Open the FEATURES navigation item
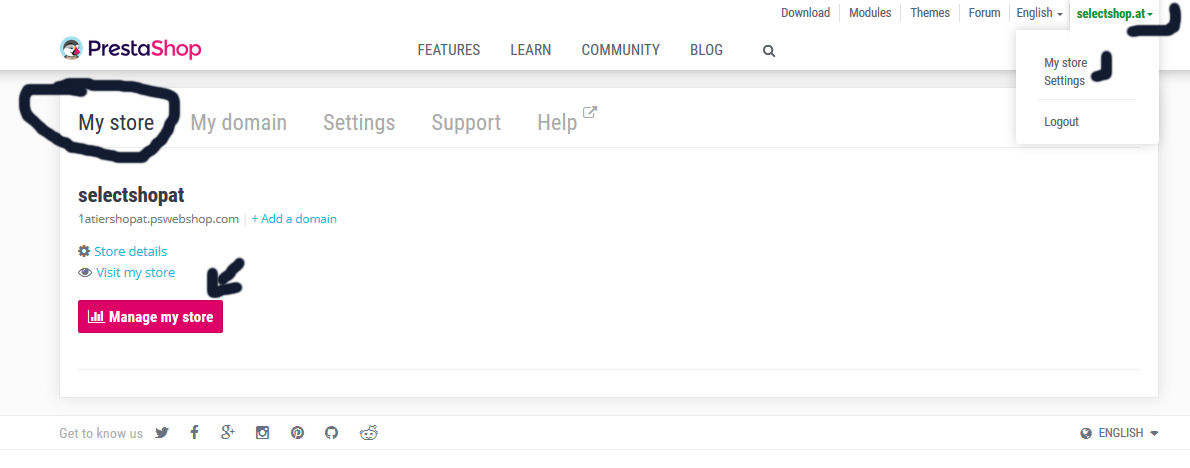 [x=449, y=50]
